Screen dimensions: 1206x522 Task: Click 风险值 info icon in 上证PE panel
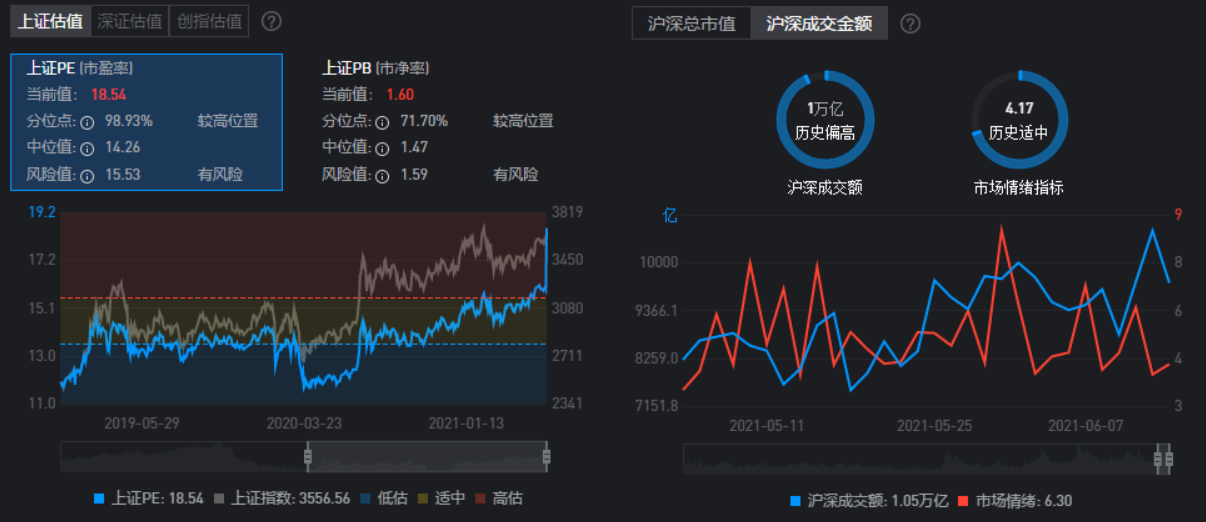(x=87, y=176)
